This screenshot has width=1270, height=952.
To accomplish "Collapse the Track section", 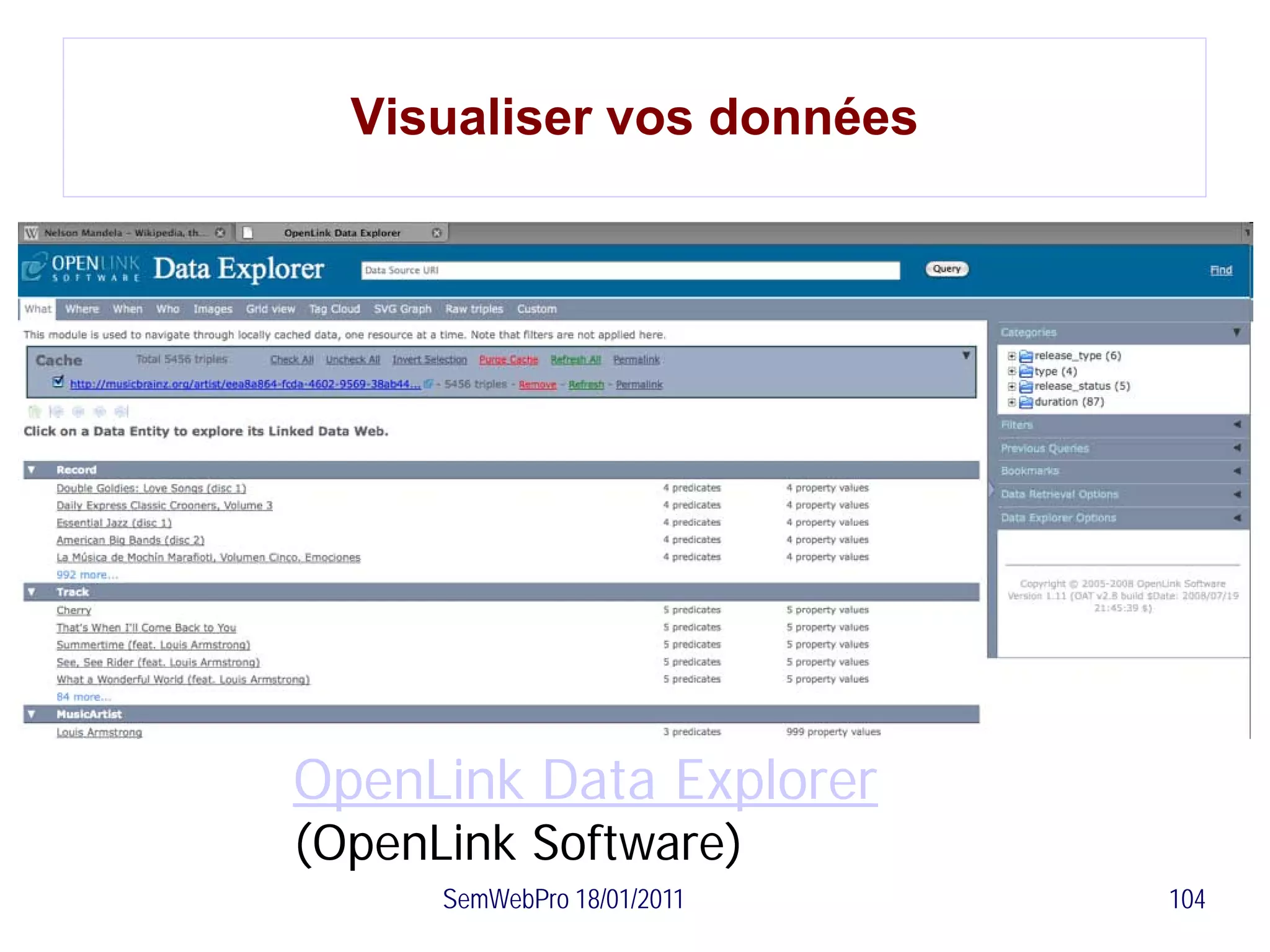I will pos(31,592).
